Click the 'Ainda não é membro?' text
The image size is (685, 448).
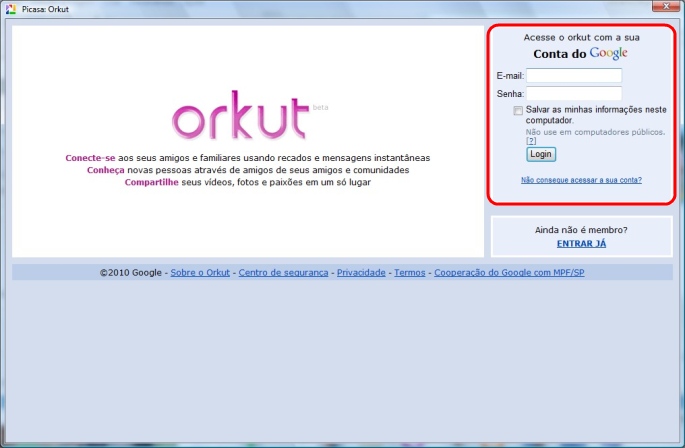coord(581,230)
